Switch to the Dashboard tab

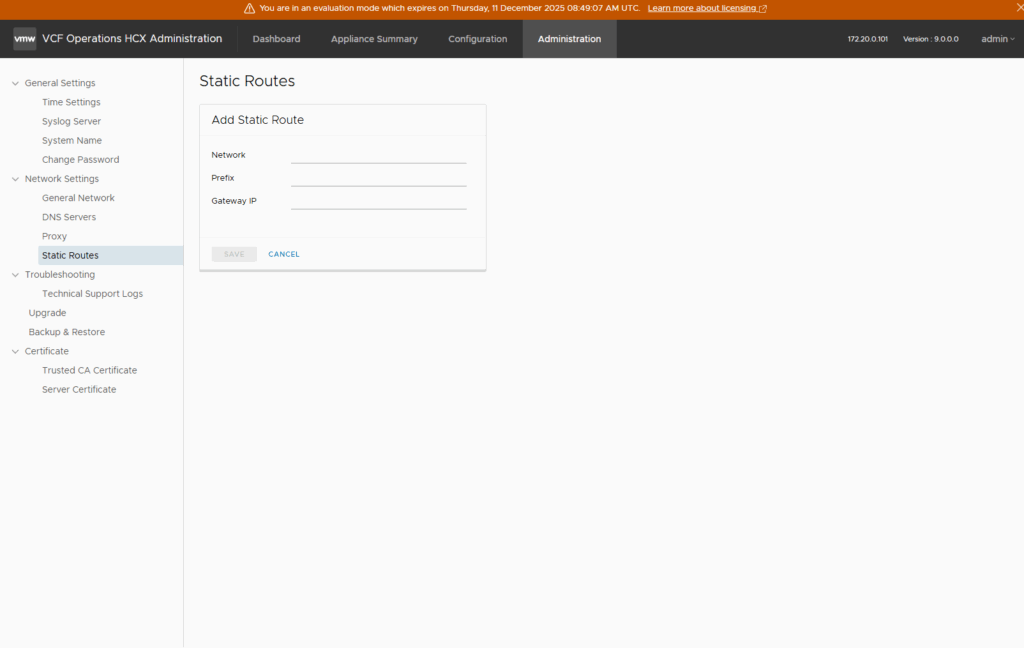pyautogui.click(x=276, y=39)
